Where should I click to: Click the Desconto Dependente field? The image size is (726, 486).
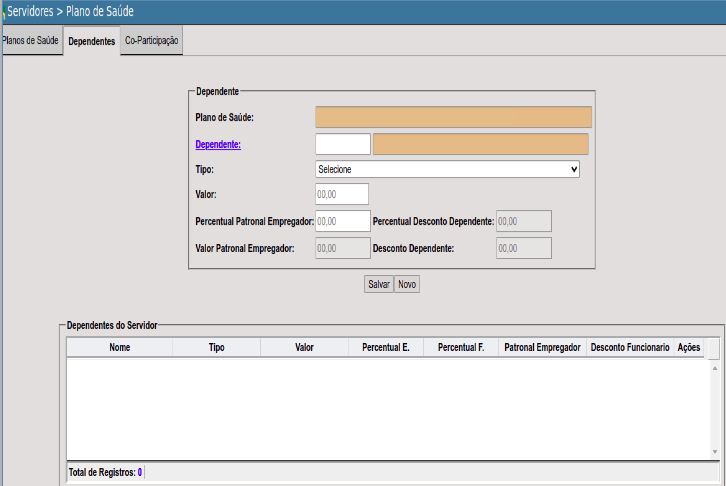tap(523, 247)
